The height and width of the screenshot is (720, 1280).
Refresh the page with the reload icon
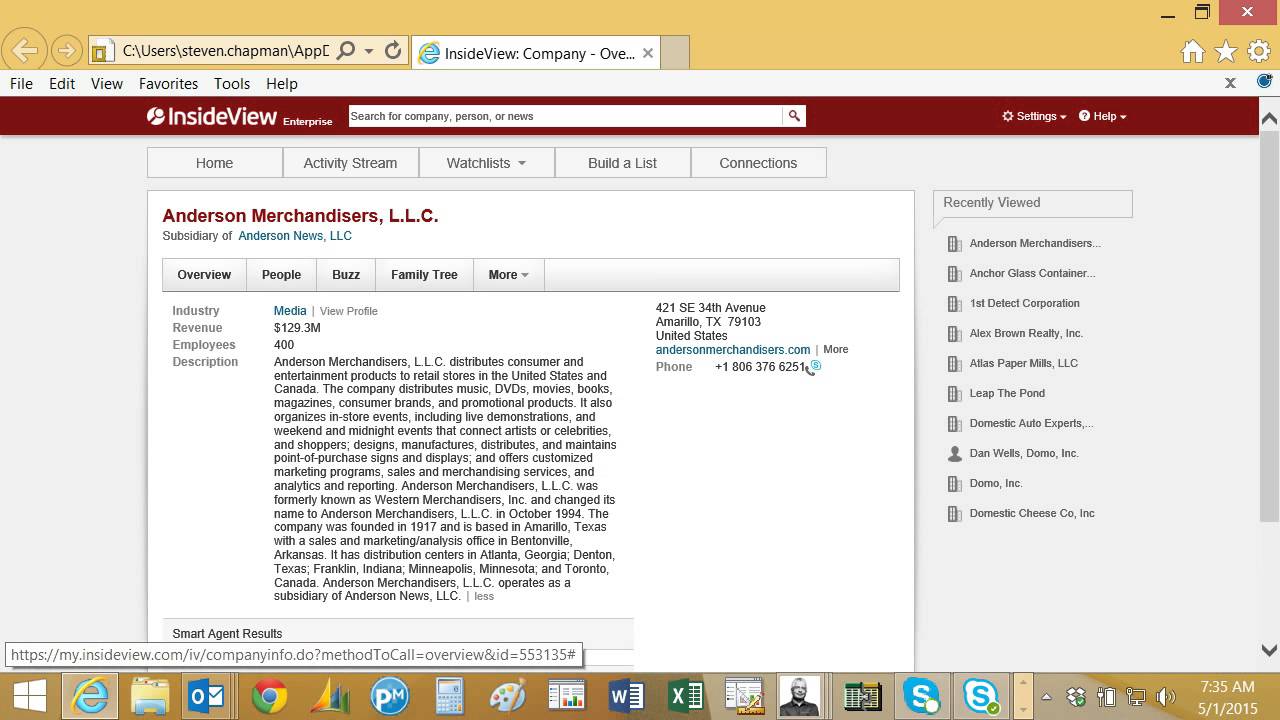[x=393, y=50]
